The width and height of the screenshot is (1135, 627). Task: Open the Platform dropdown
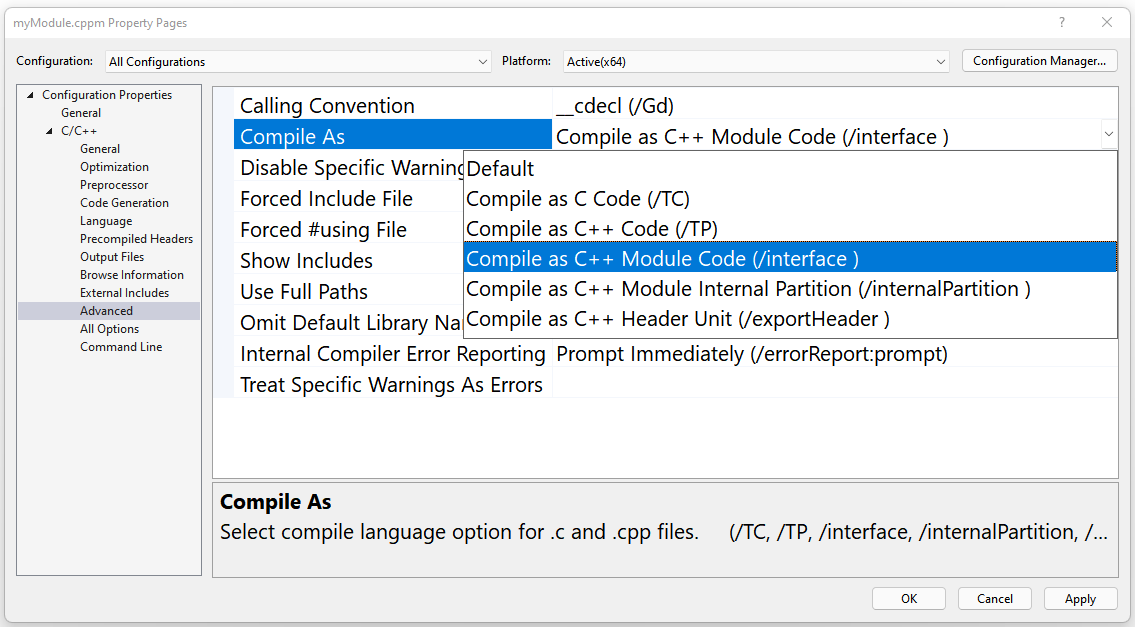[x=939, y=61]
